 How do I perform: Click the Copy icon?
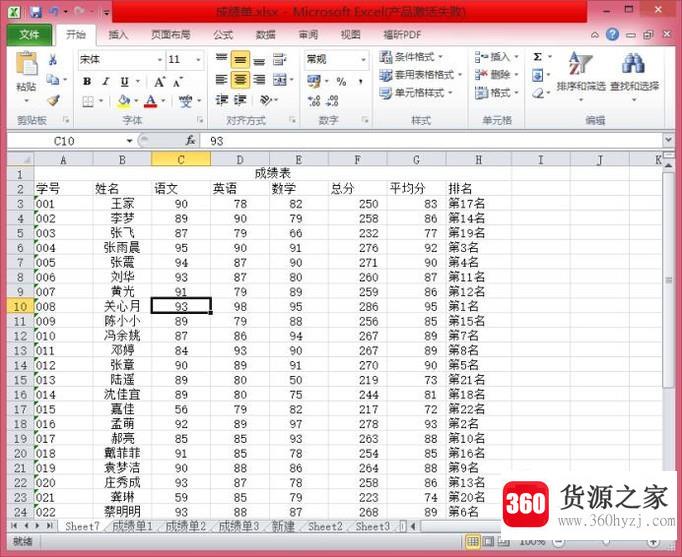(x=53, y=80)
